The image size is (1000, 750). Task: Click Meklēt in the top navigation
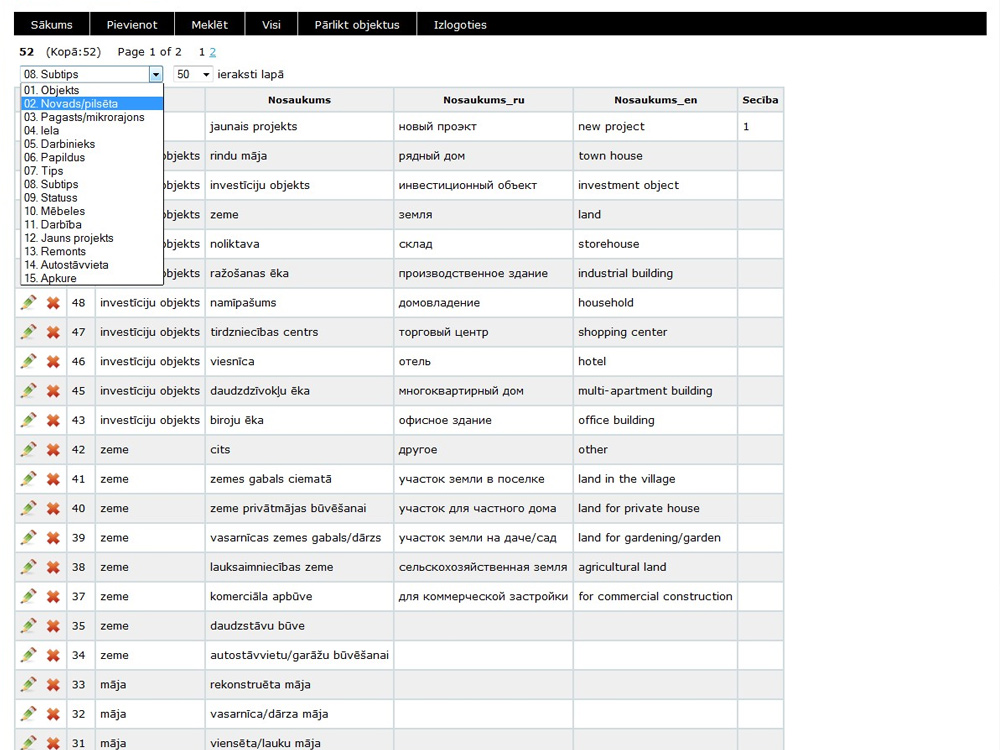tap(210, 25)
